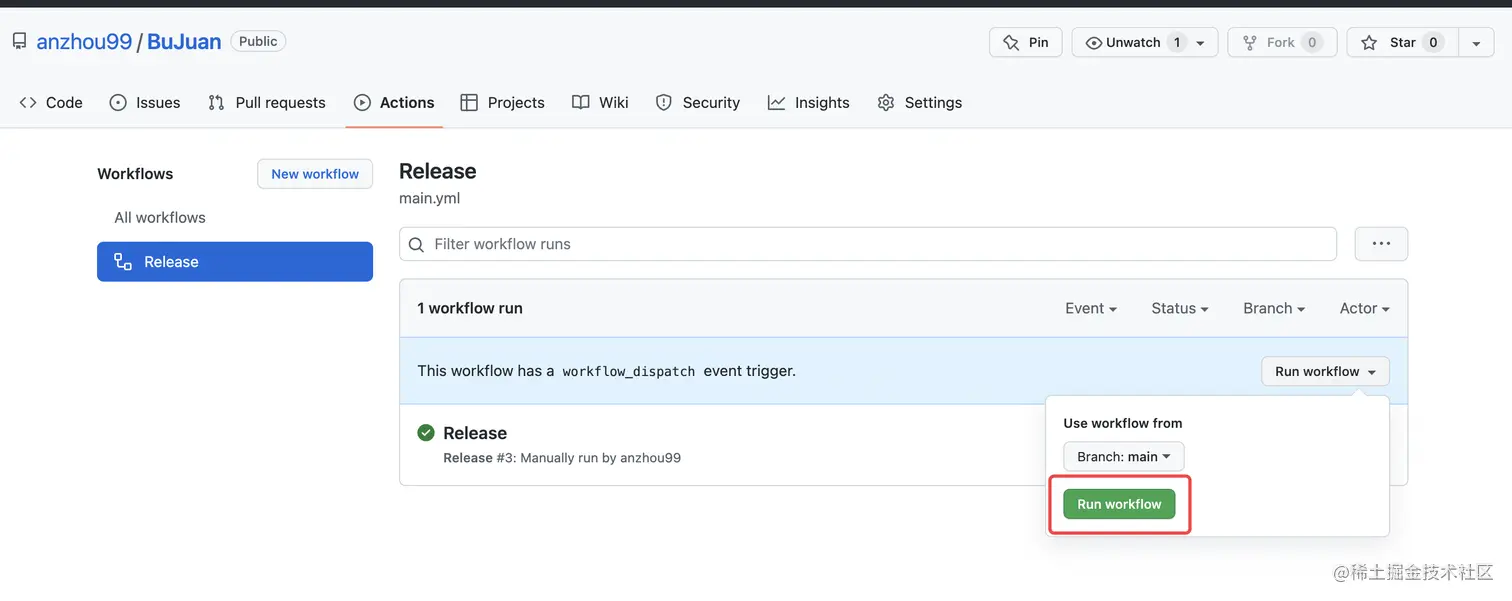
Task: Click the New workflow button
Action: [x=315, y=173]
